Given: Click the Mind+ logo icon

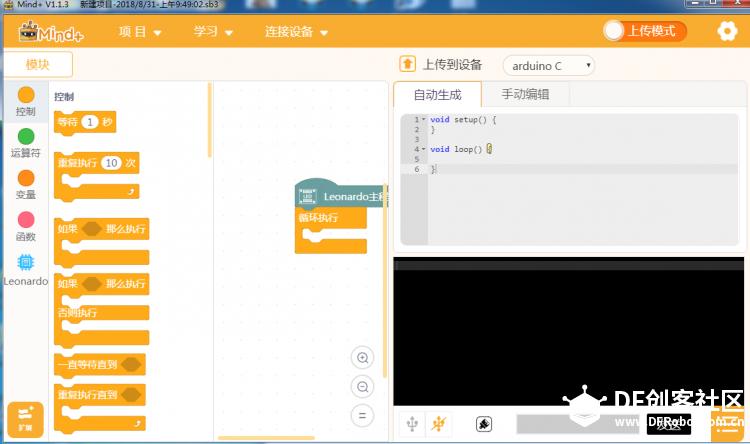Looking at the screenshot, I should point(51,32).
